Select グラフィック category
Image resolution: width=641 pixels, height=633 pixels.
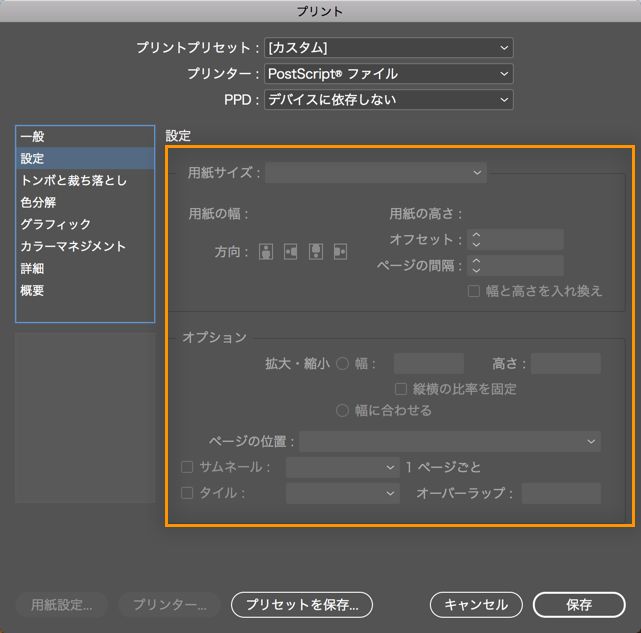tap(85, 224)
